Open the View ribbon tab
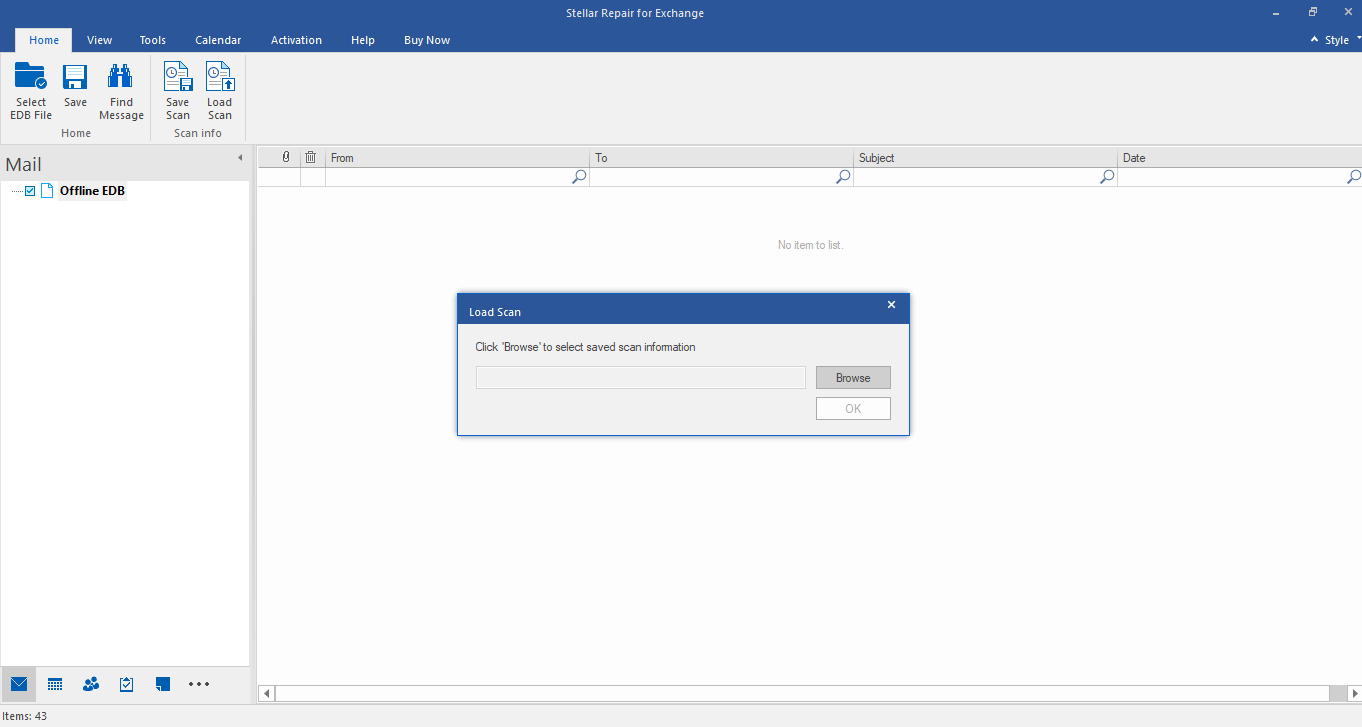The height and width of the screenshot is (727, 1362). [x=99, y=40]
